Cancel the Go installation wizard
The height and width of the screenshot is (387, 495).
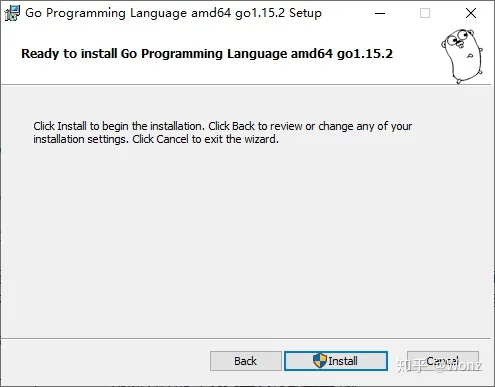pyautogui.click(x=443, y=361)
